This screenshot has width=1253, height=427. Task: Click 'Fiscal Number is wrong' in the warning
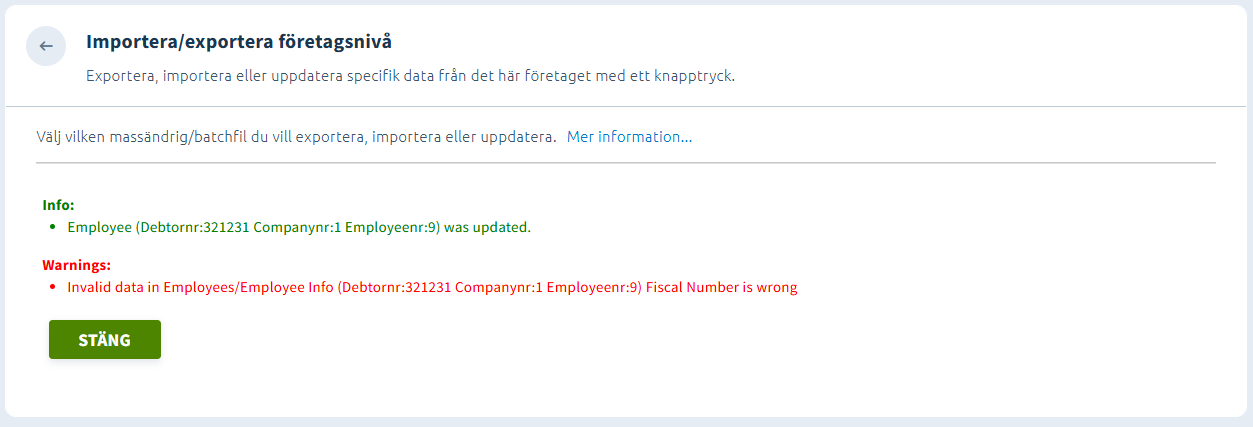(x=721, y=287)
